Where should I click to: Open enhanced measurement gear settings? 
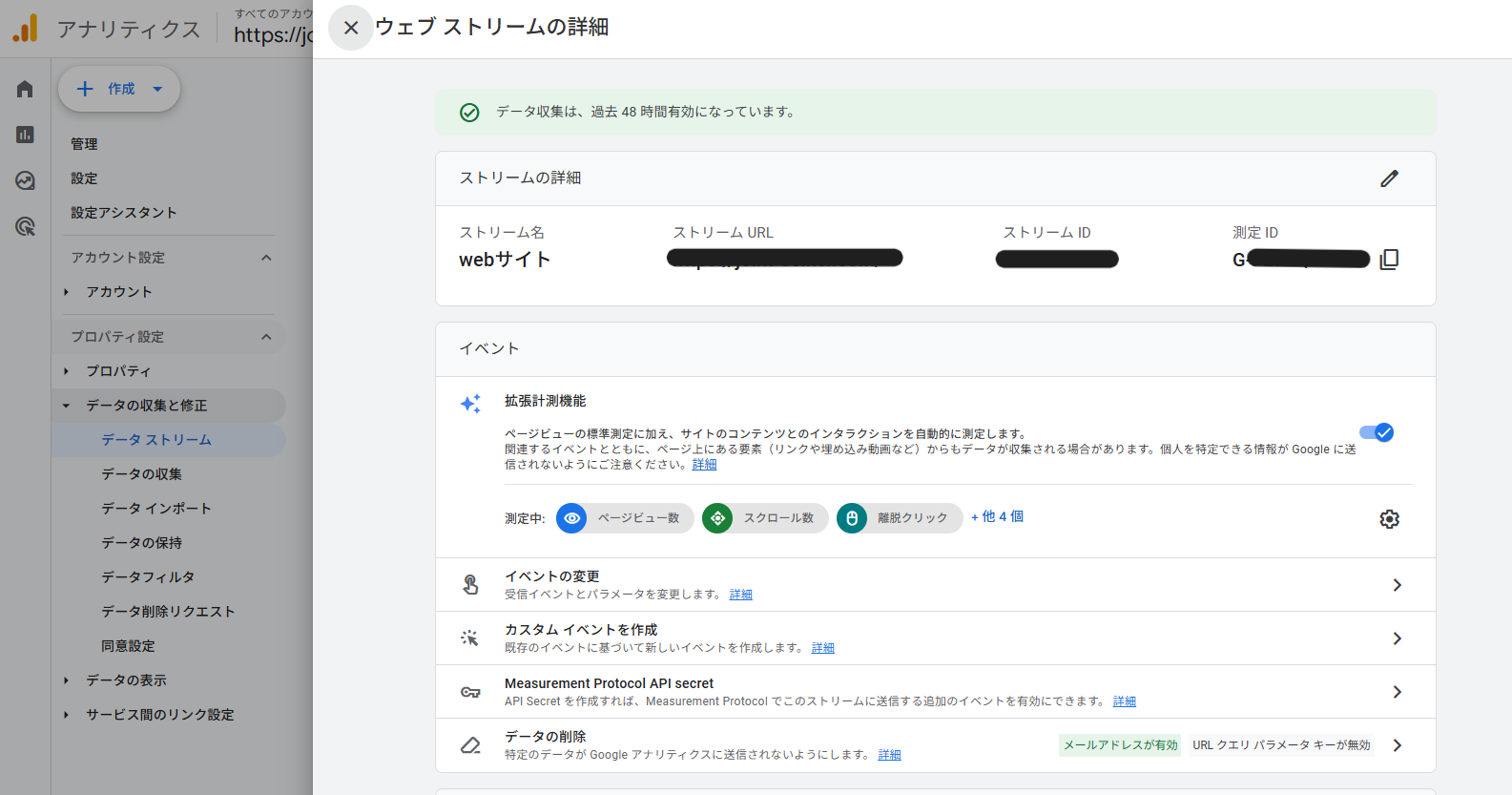1389,519
